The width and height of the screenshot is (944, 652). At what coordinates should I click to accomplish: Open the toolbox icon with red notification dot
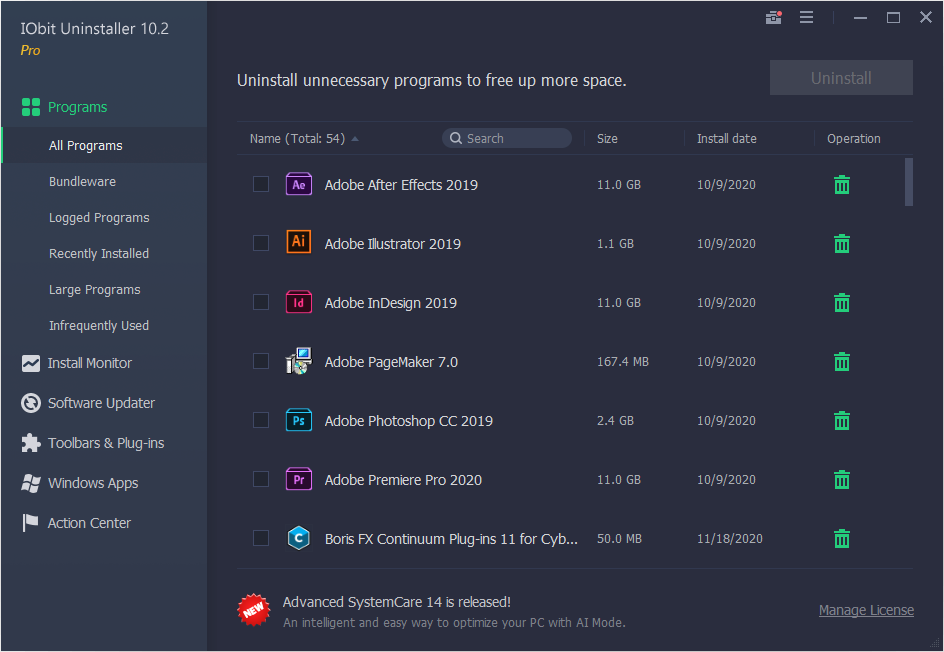click(774, 17)
